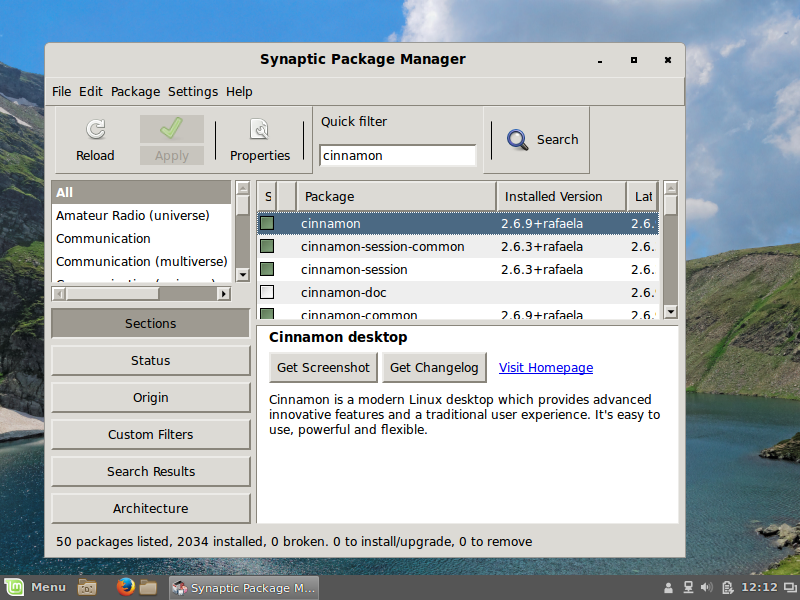The width and height of the screenshot is (800, 600).
Task: Open the network tray icon
Action: (x=688, y=588)
